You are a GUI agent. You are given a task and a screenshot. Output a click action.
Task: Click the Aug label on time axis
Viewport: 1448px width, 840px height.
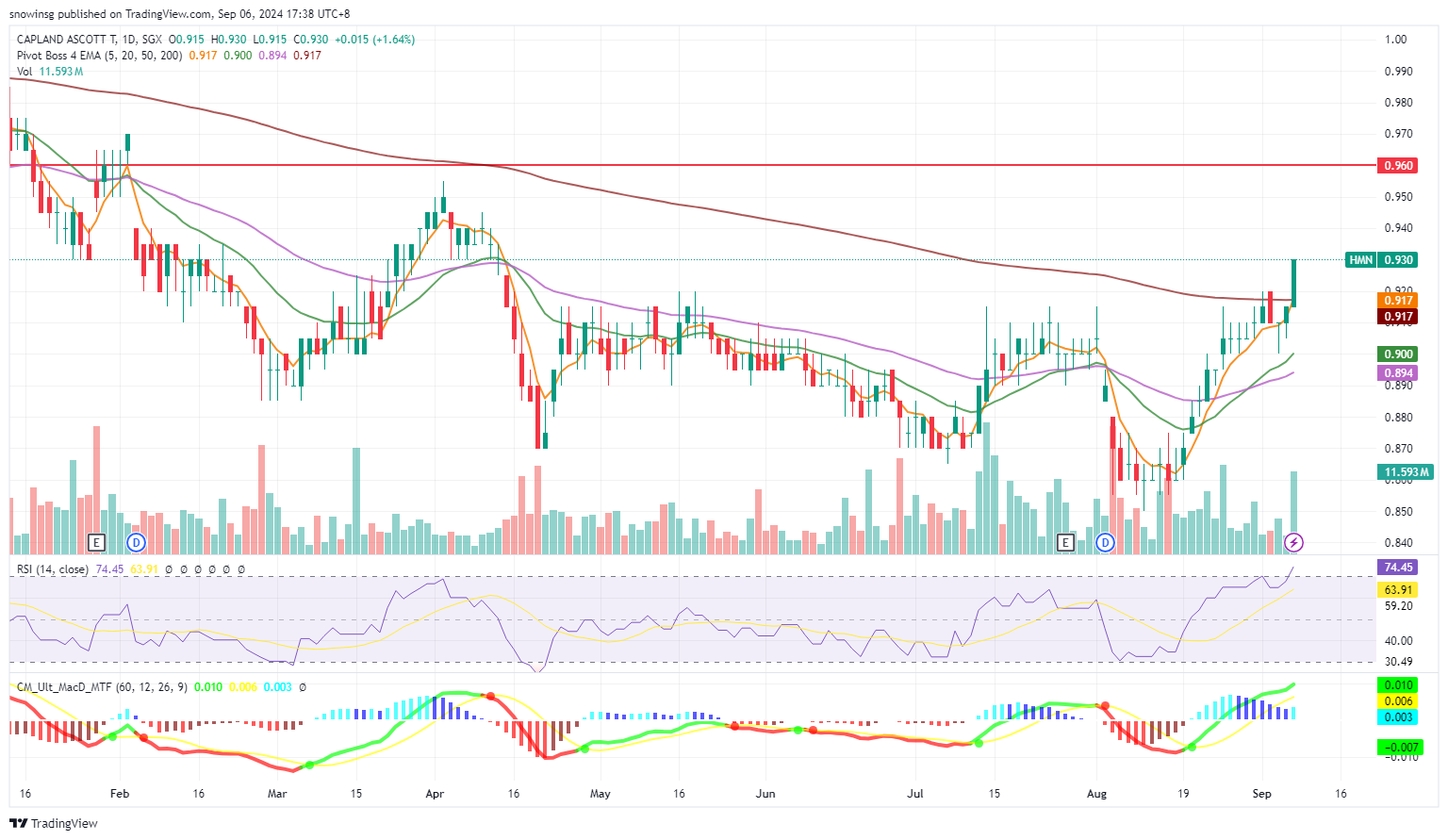coord(1096,794)
